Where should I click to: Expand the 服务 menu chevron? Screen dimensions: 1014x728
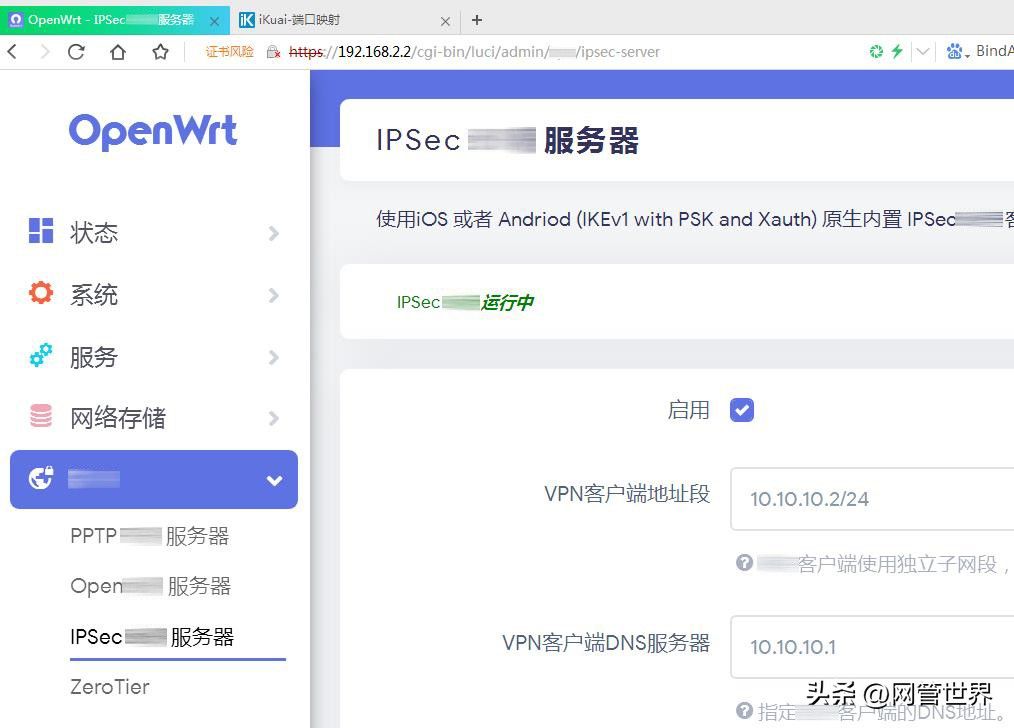[x=274, y=358]
